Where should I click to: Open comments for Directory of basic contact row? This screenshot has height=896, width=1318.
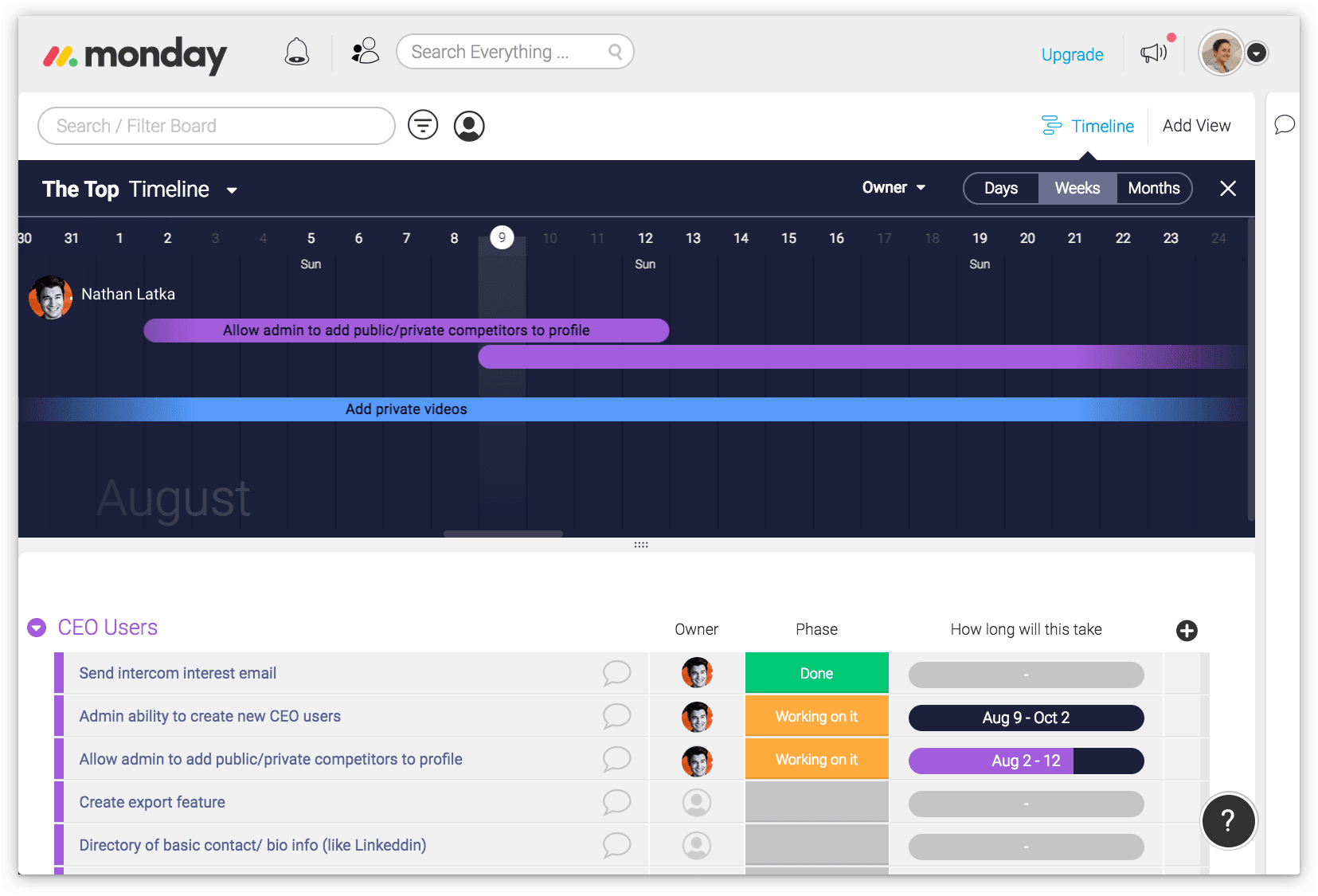click(617, 845)
